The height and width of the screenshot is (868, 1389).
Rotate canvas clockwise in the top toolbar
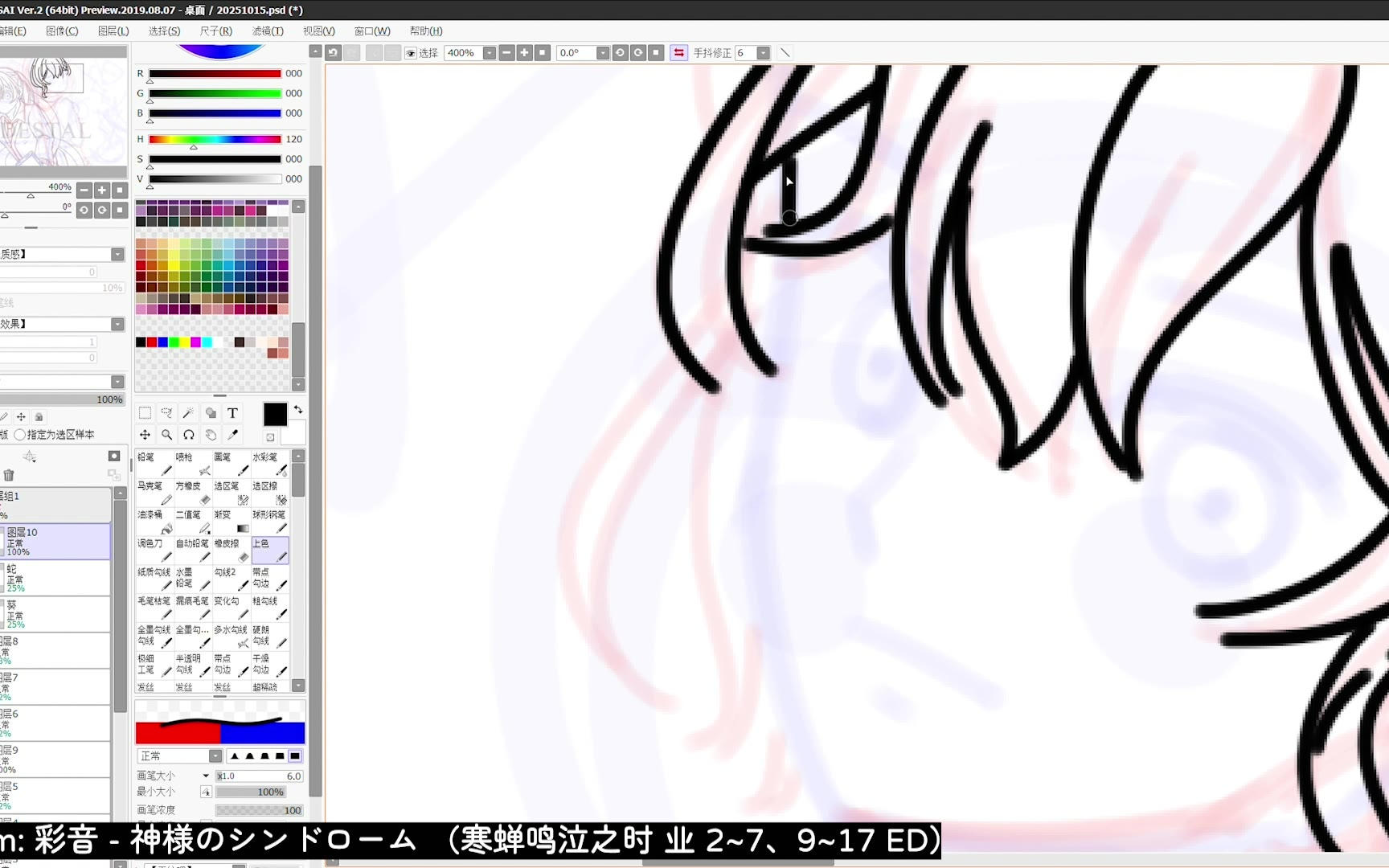click(638, 53)
